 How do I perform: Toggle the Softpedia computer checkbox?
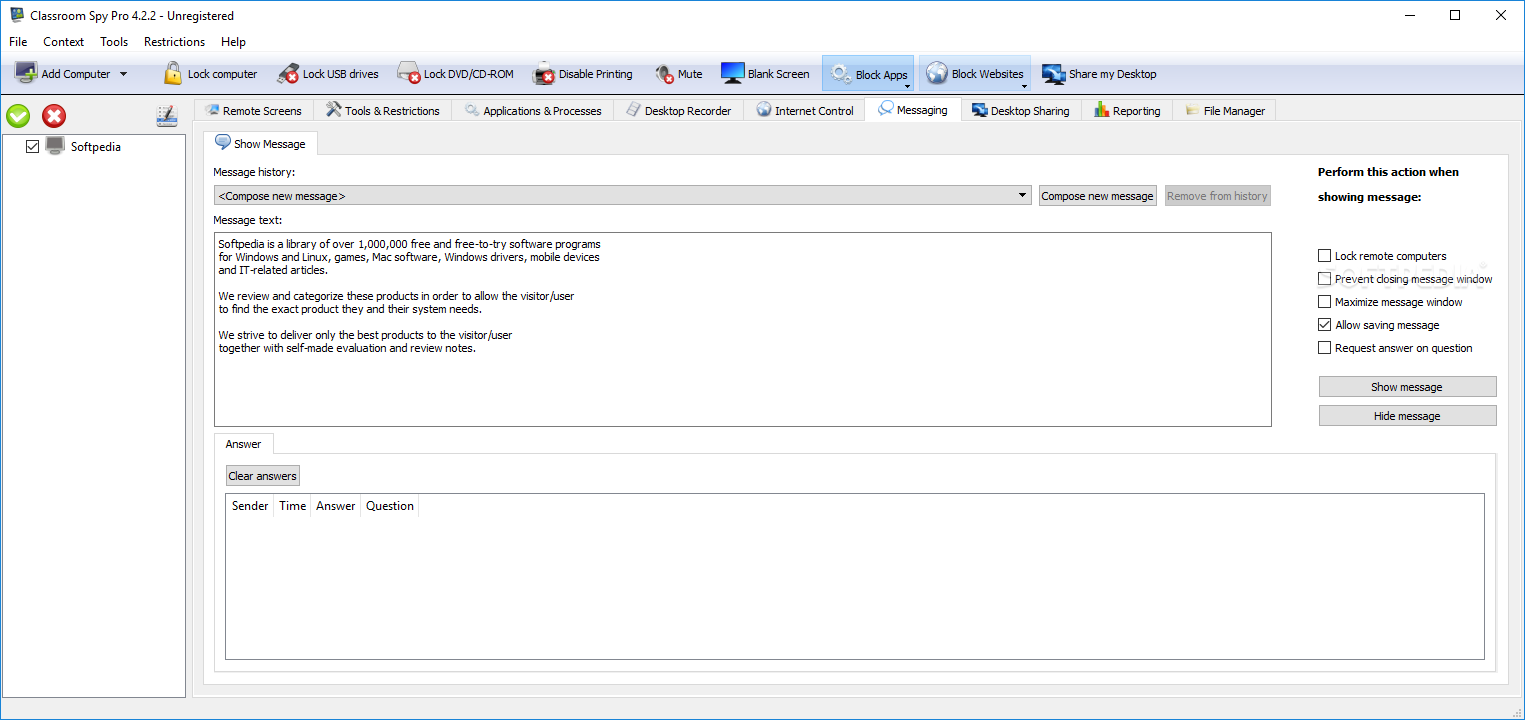[32, 147]
